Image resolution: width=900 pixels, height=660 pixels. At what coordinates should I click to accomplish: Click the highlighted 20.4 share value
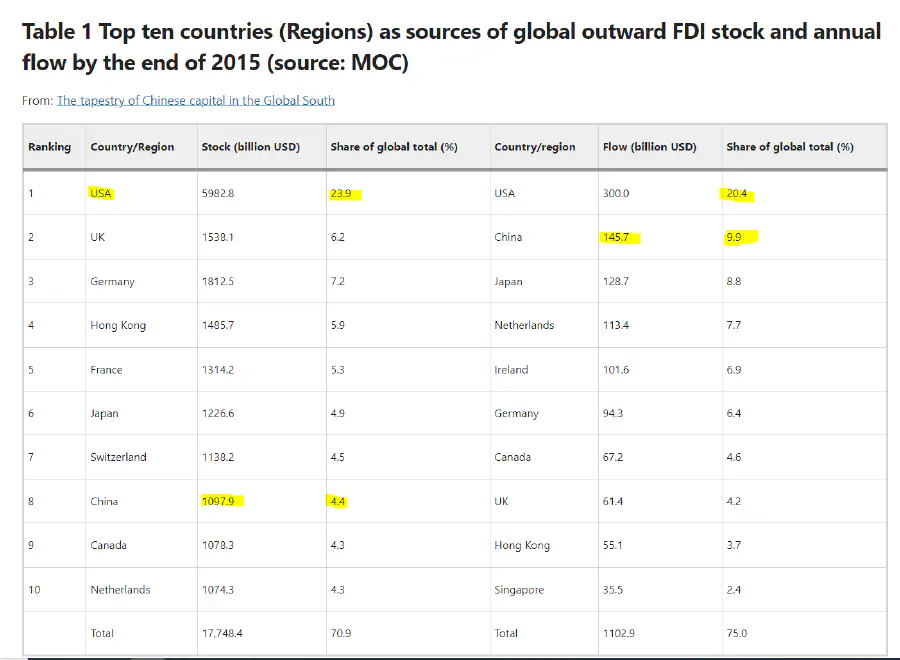737,194
